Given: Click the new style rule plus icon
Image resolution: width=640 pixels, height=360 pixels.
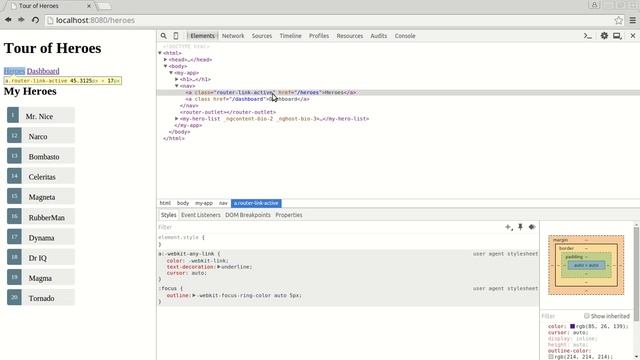Looking at the screenshot, I should click(509, 227).
